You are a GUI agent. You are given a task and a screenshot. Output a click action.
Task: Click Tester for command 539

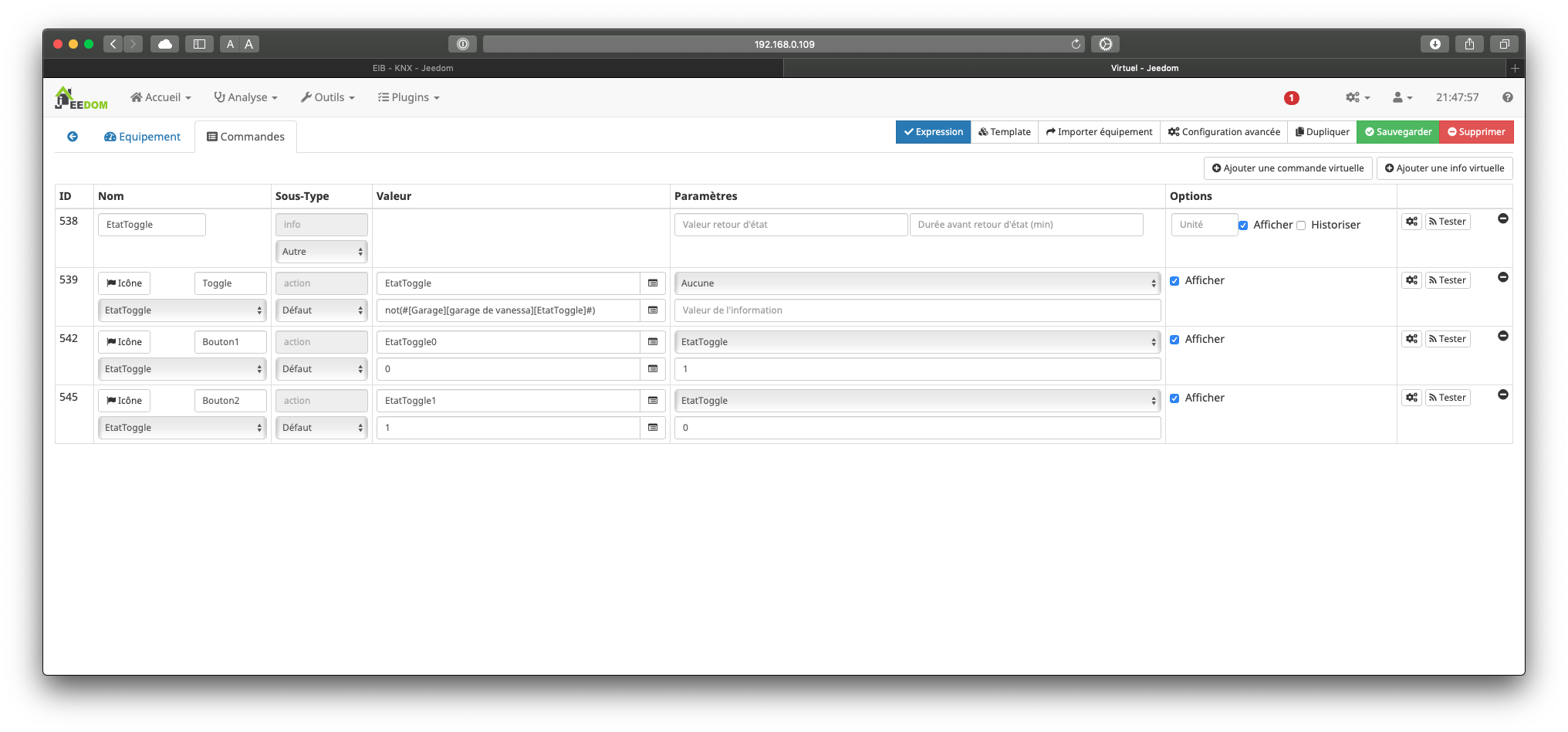tap(1447, 280)
